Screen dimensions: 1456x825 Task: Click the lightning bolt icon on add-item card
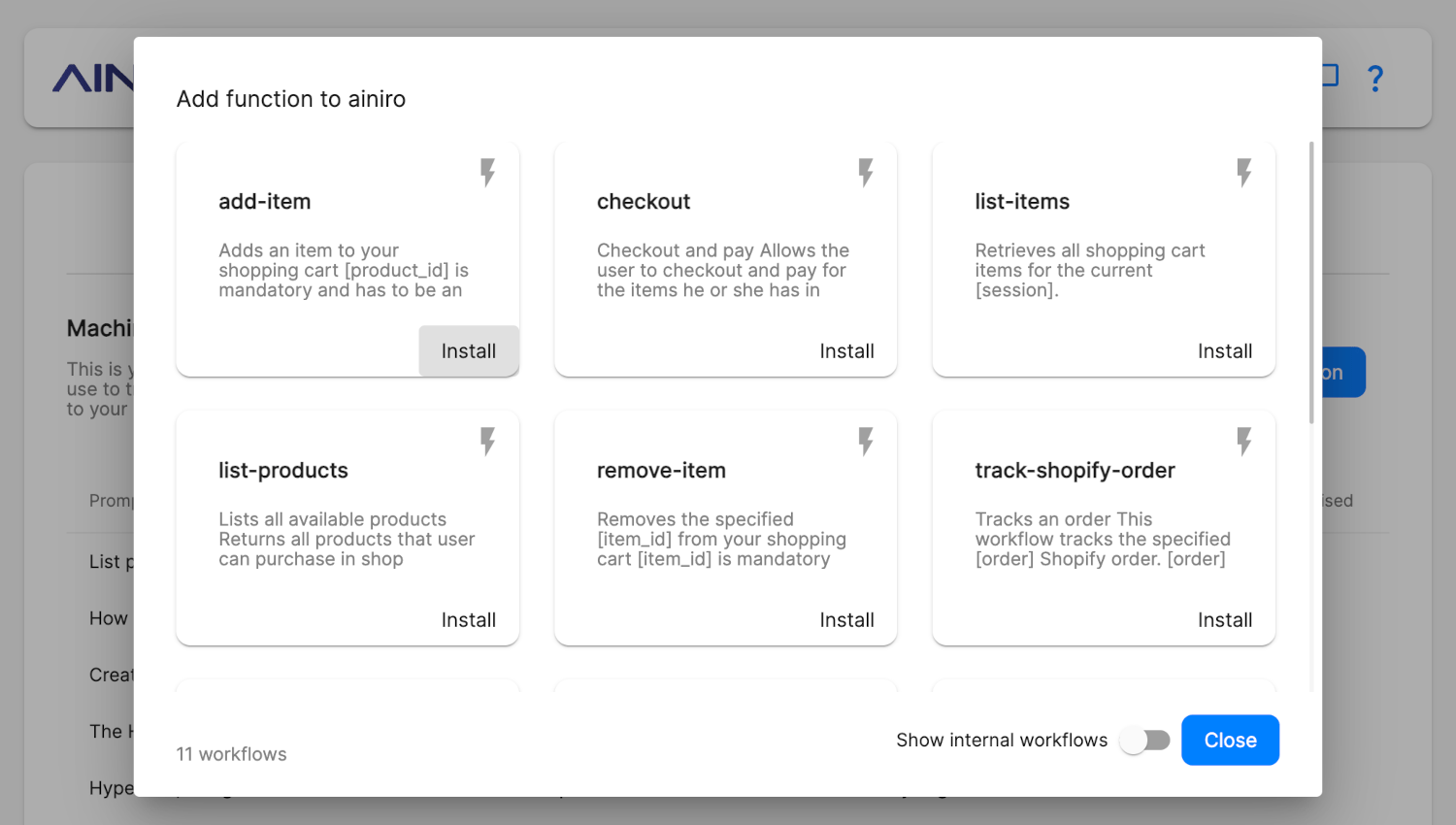coord(487,173)
